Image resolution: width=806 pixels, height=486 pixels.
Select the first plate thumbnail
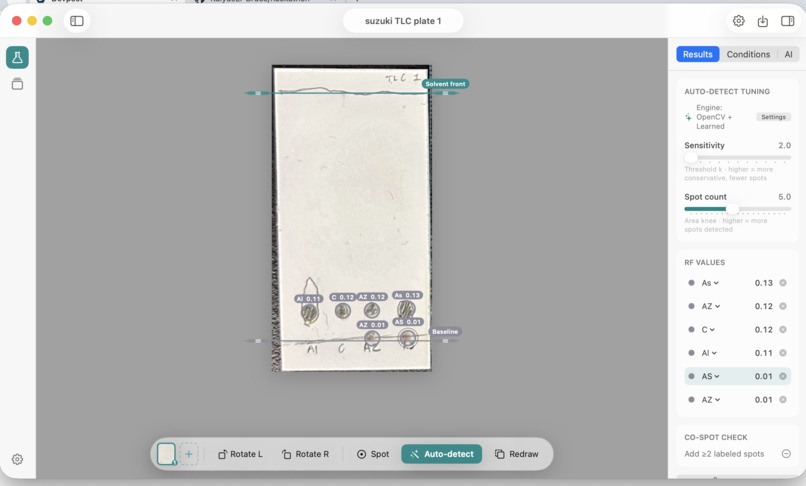tap(166, 454)
